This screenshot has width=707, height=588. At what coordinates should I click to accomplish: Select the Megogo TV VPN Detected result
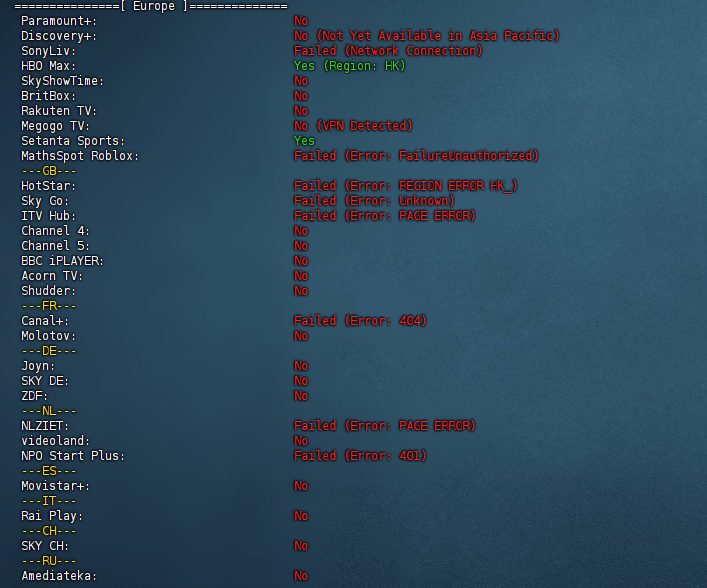coord(353,126)
